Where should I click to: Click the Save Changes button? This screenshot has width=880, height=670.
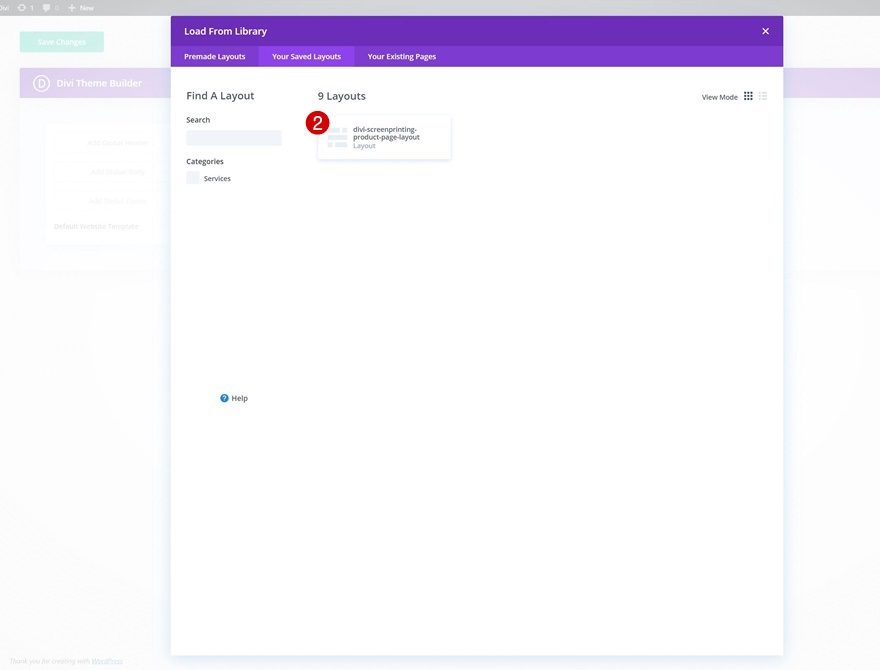point(61,40)
